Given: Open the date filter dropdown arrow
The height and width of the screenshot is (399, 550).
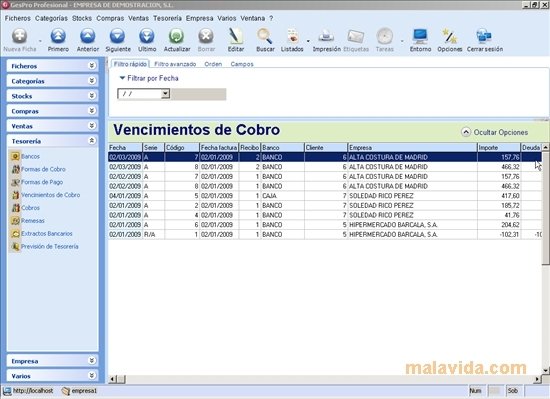Looking at the screenshot, I should pyautogui.click(x=165, y=94).
